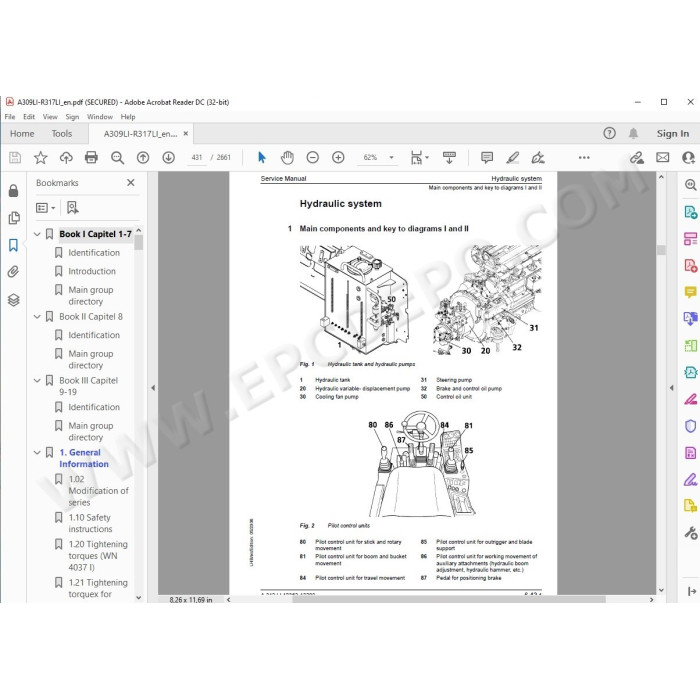
Task: Go to previous page arrow
Action: click(x=143, y=158)
